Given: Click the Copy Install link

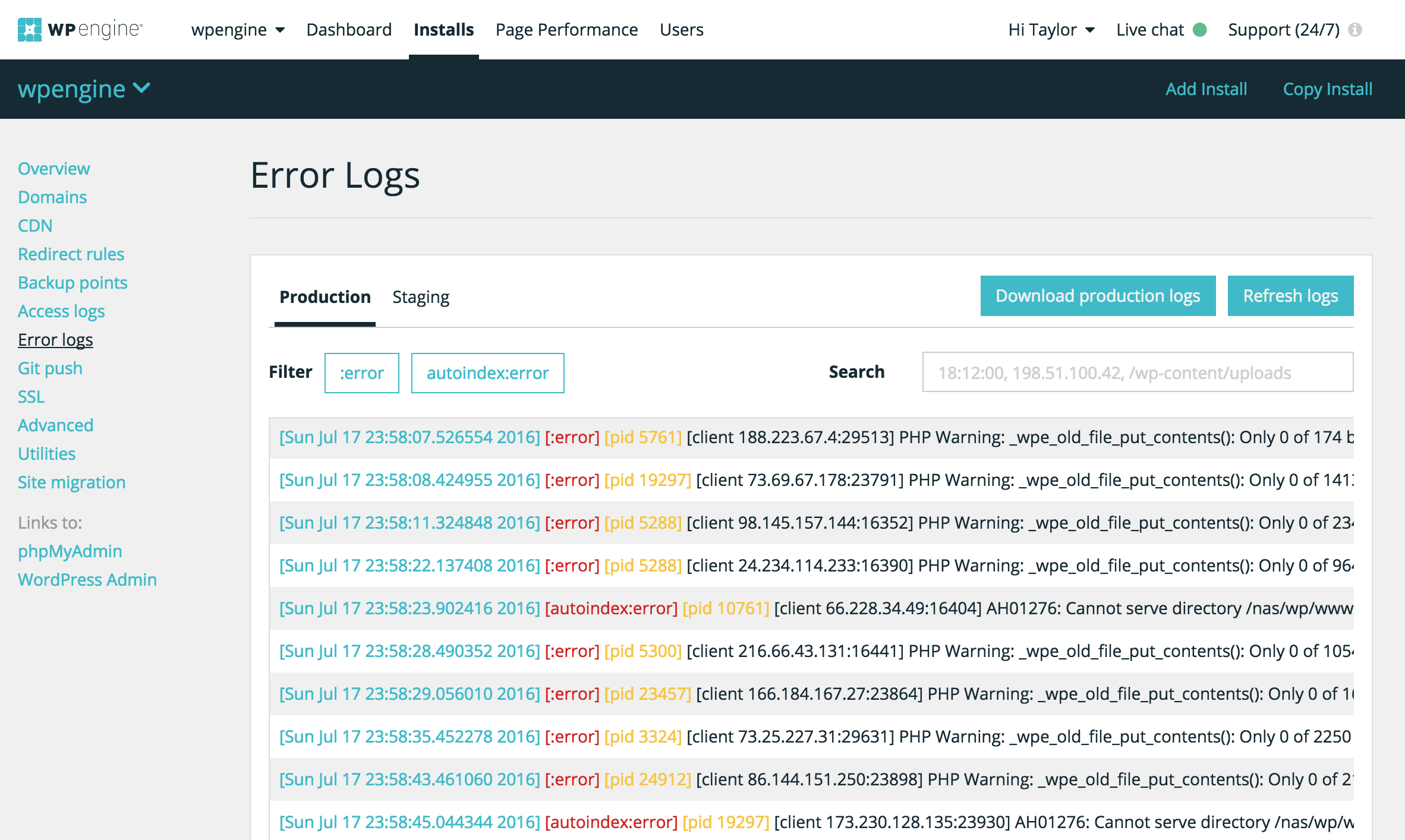Looking at the screenshot, I should (x=1327, y=89).
